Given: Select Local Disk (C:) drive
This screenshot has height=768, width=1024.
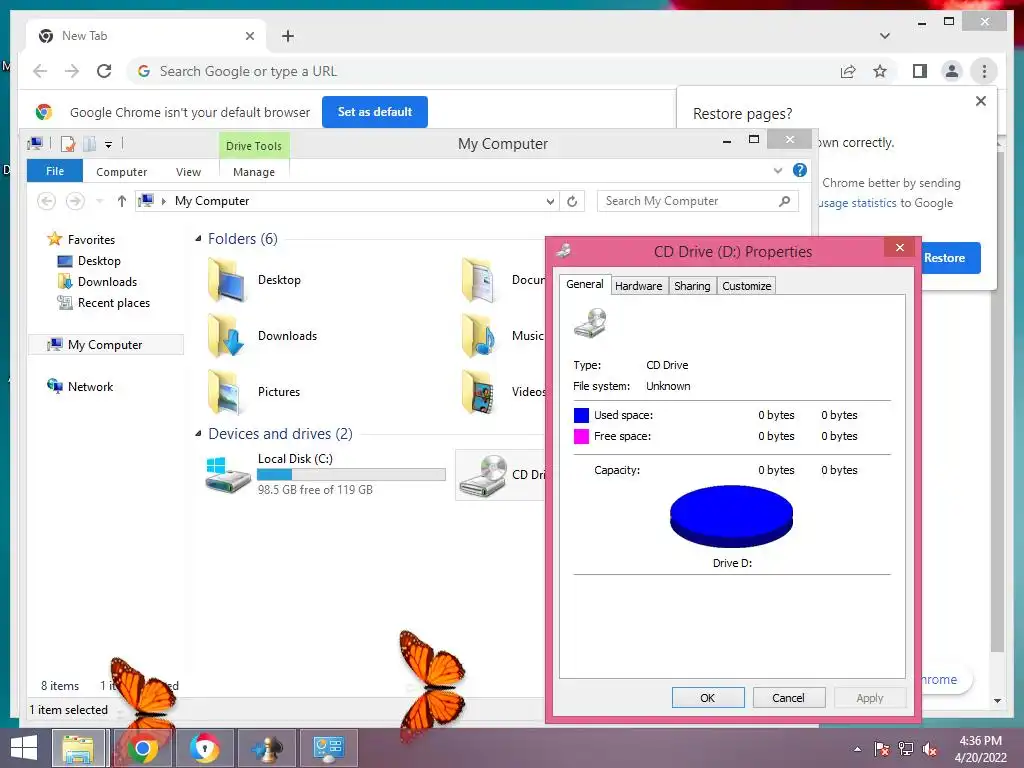Looking at the screenshot, I should pos(325,475).
